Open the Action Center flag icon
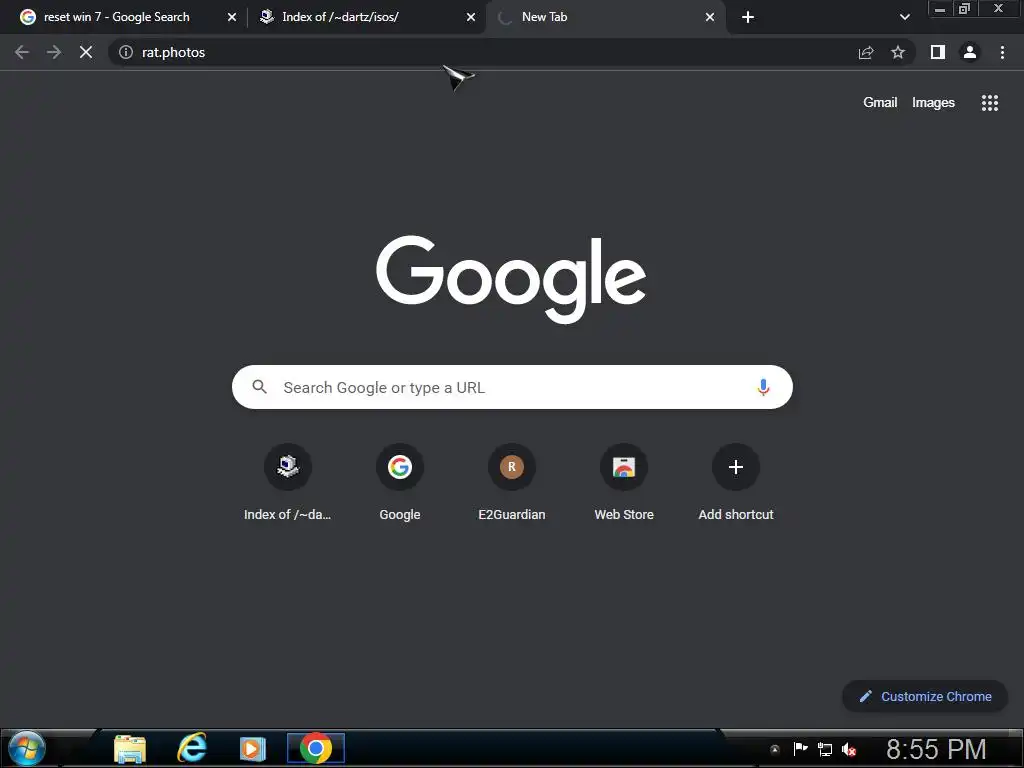The image size is (1024, 768). [800, 749]
